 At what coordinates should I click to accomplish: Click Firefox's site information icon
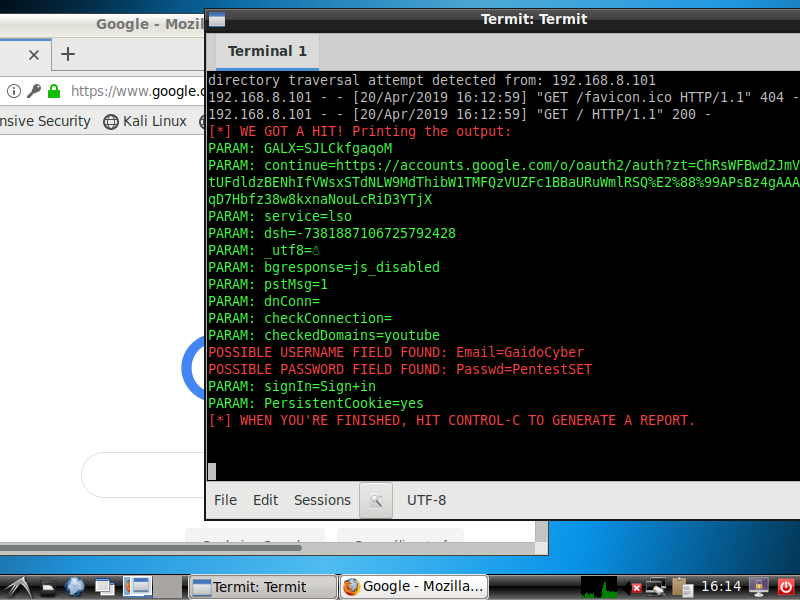14,91
